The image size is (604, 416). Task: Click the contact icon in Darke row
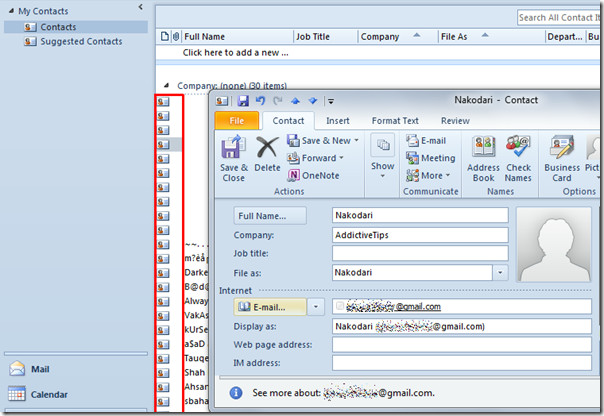pyautogui.click(x=163, y=273)
